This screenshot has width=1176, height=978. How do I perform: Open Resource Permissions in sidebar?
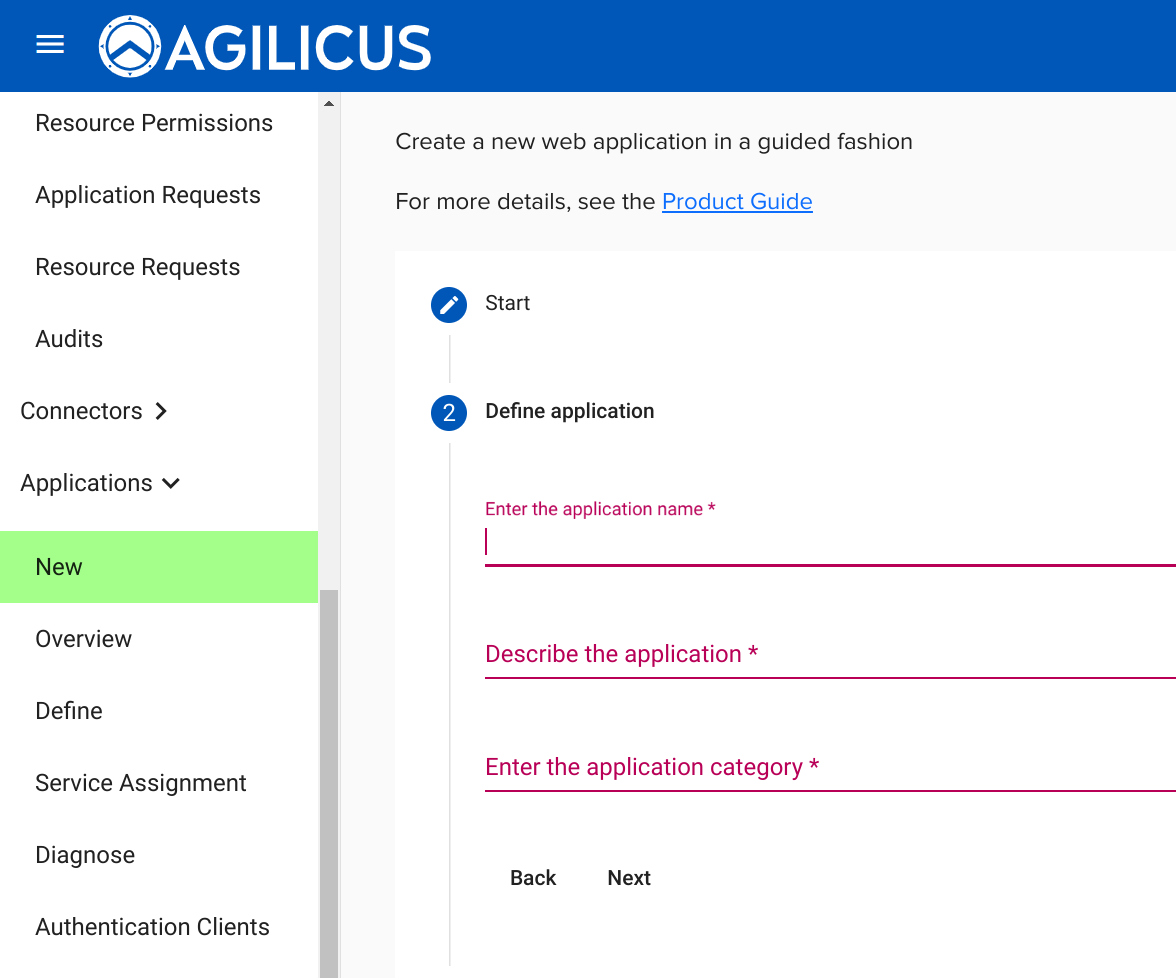[154, 123]
